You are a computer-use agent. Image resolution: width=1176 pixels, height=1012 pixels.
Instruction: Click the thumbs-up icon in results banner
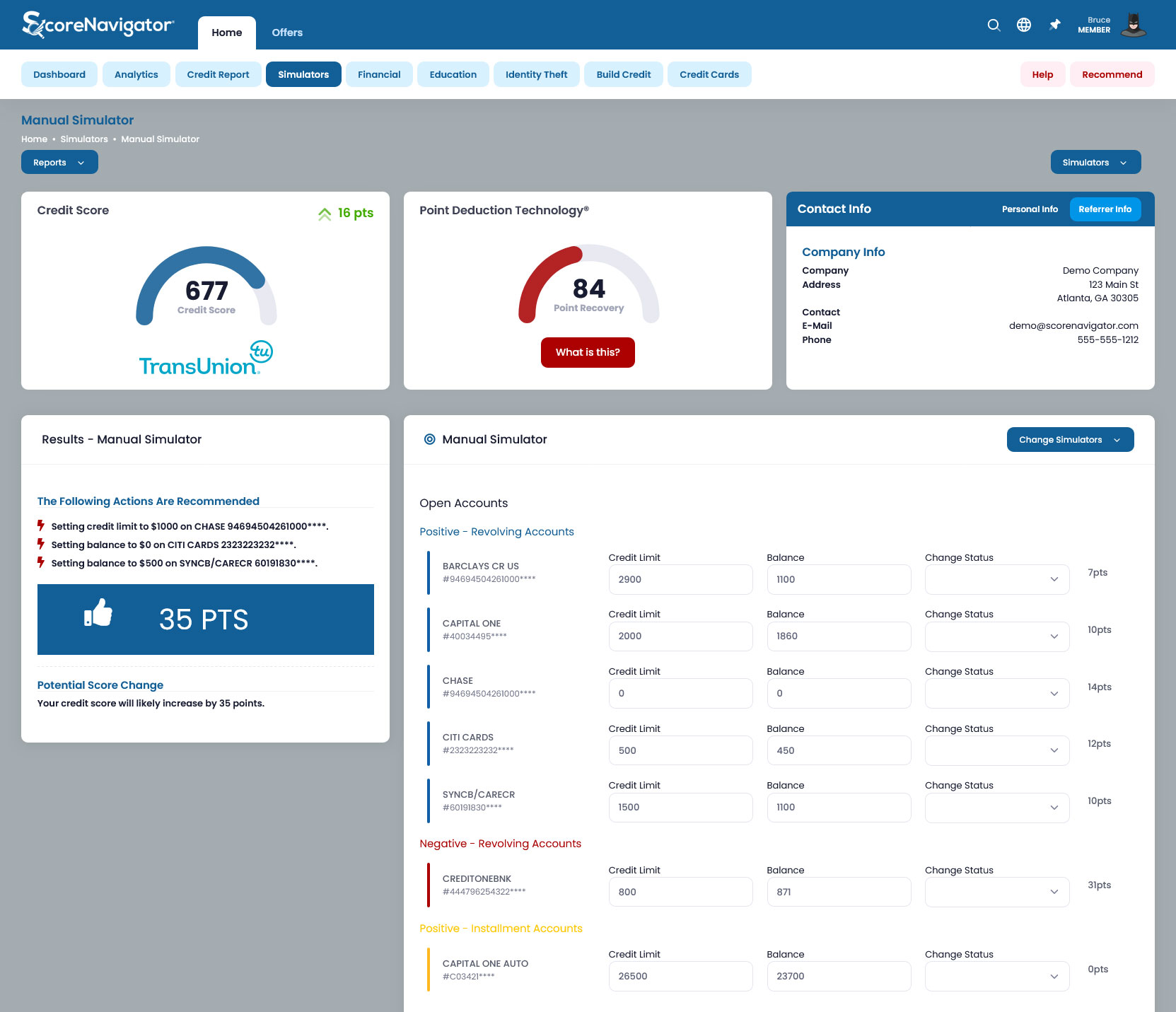98,612
